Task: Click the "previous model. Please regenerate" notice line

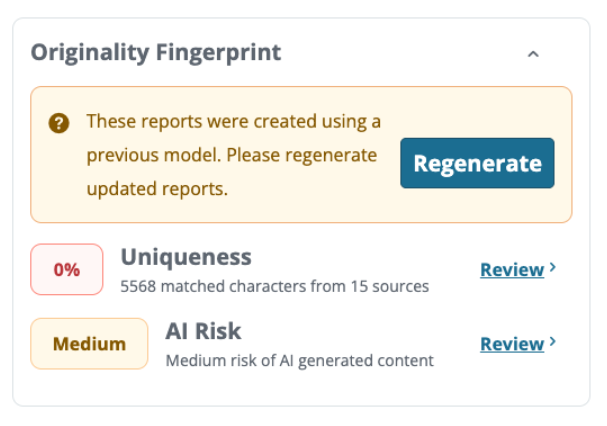Action: [231, 156]
